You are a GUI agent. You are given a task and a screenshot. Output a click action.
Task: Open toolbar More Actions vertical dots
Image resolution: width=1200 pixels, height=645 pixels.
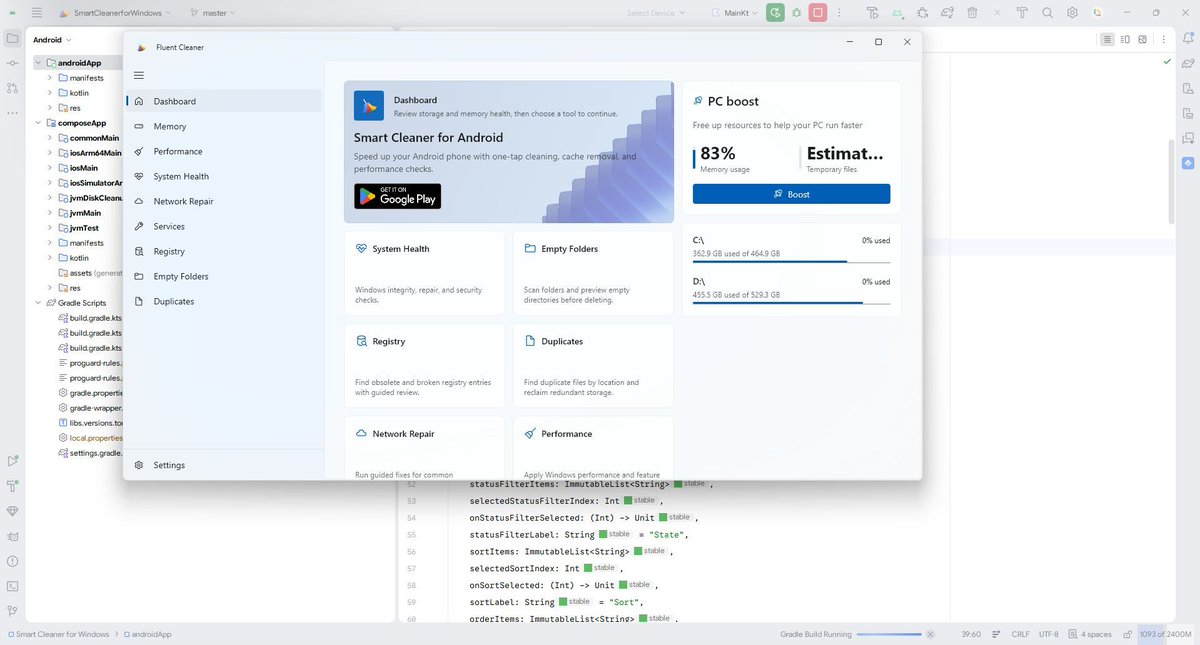coord(840,13)
